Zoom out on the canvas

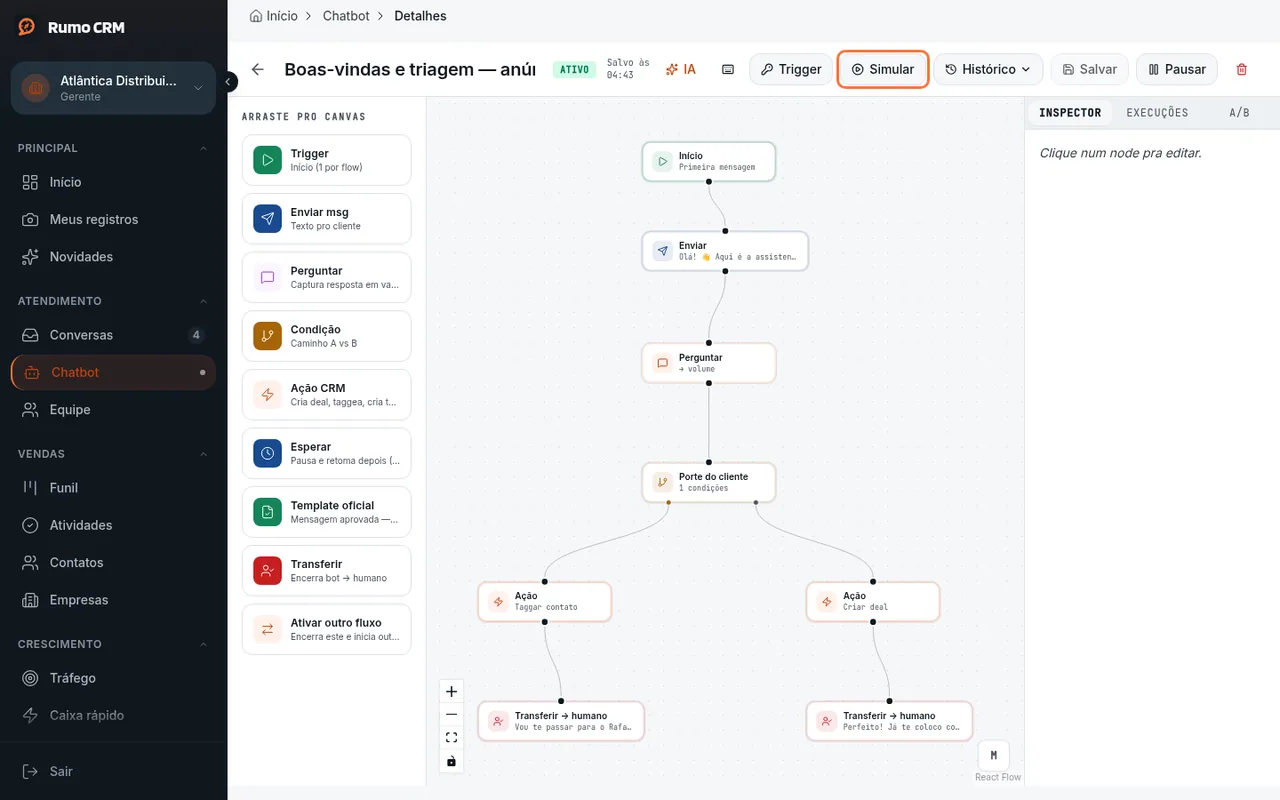click(x=451, y=714)
